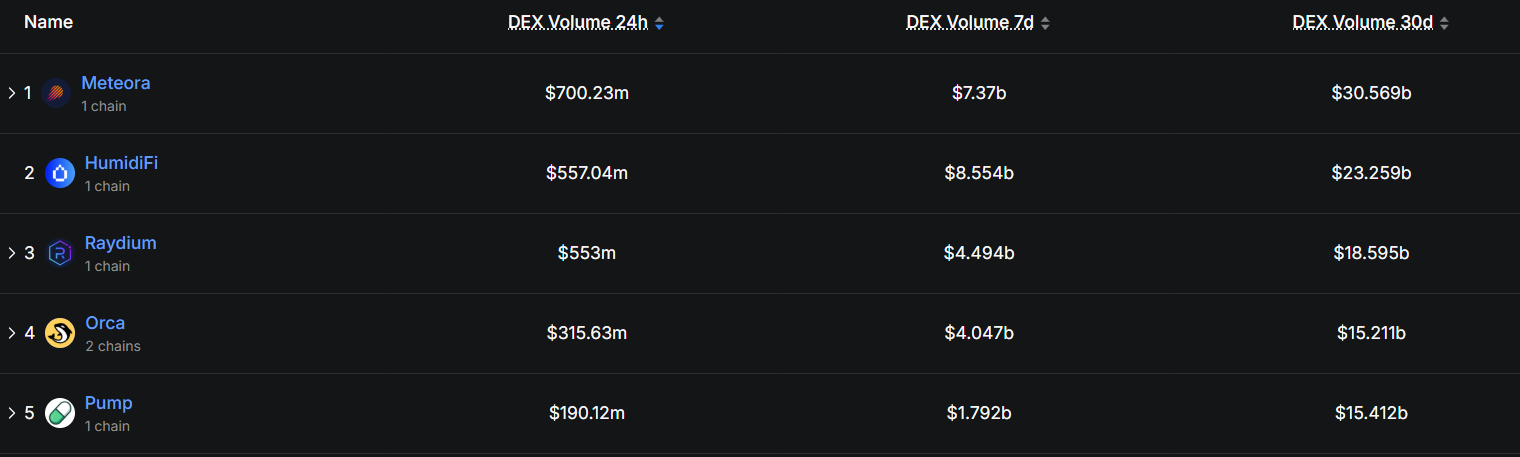Screen dimensions: 1520x457
Task: Click the sort arrows beside DEX Volume 30d
Action: point(1444,23)
